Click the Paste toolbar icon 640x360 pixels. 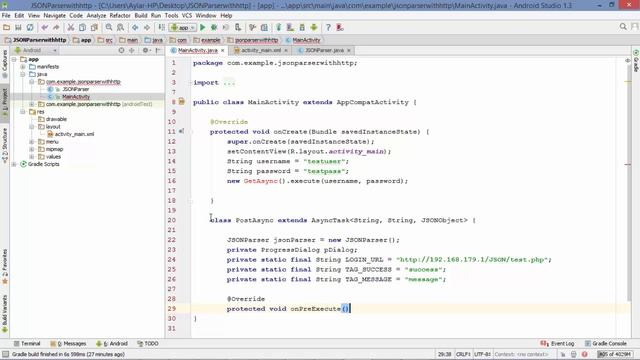(94, 27)
